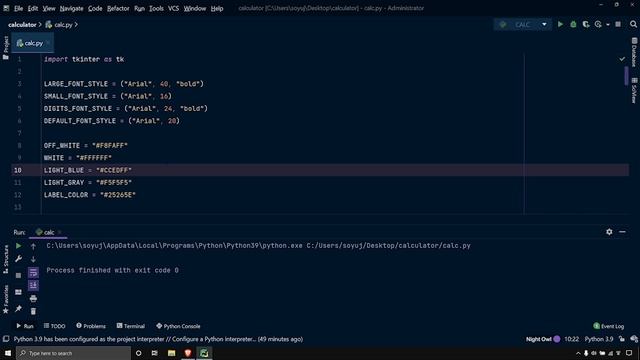Open Run panel settings gear
The width and height of the screenshot is (640, 360).
(x=609, y=232)
